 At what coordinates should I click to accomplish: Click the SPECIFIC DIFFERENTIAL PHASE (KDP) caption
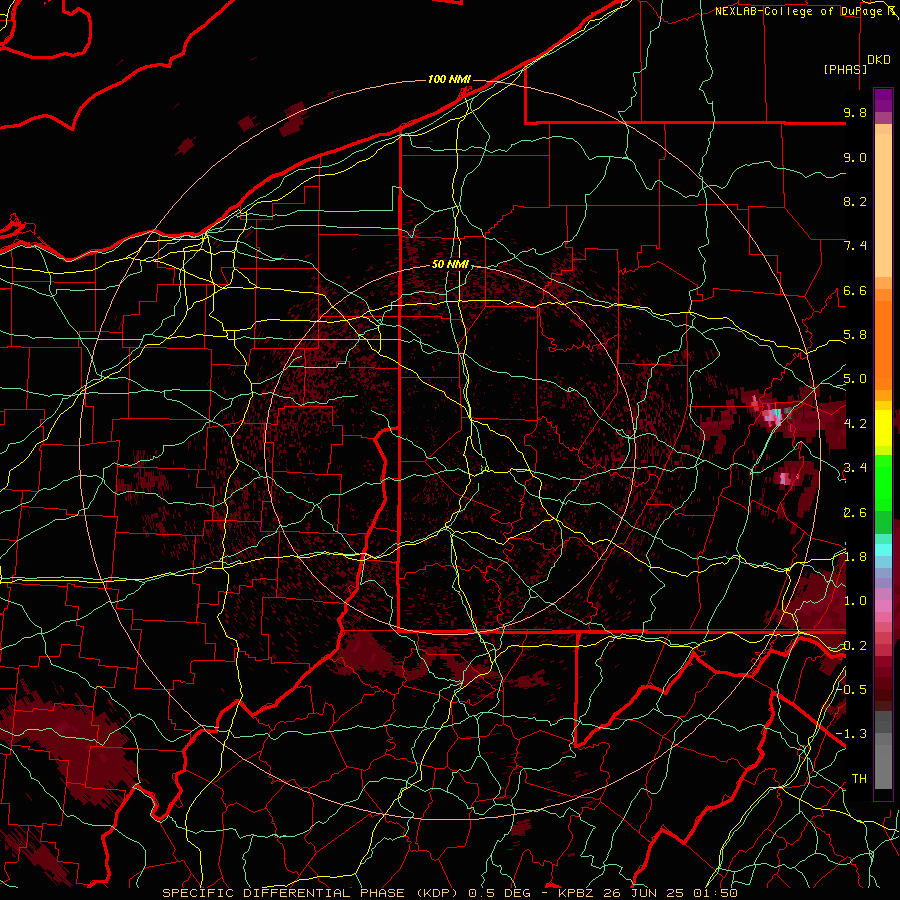312,893
